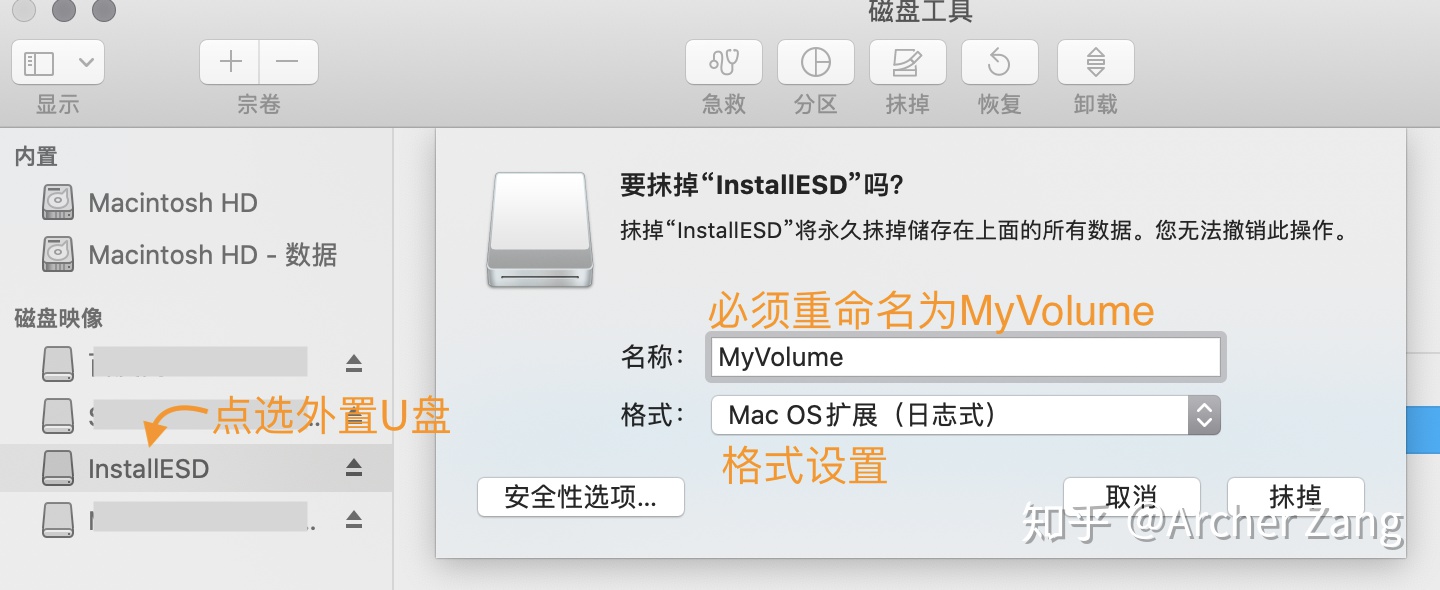Screen dimensions: 1440x590
Task: Click the drive icon in the erase dialog
Action: coord(539,230)
